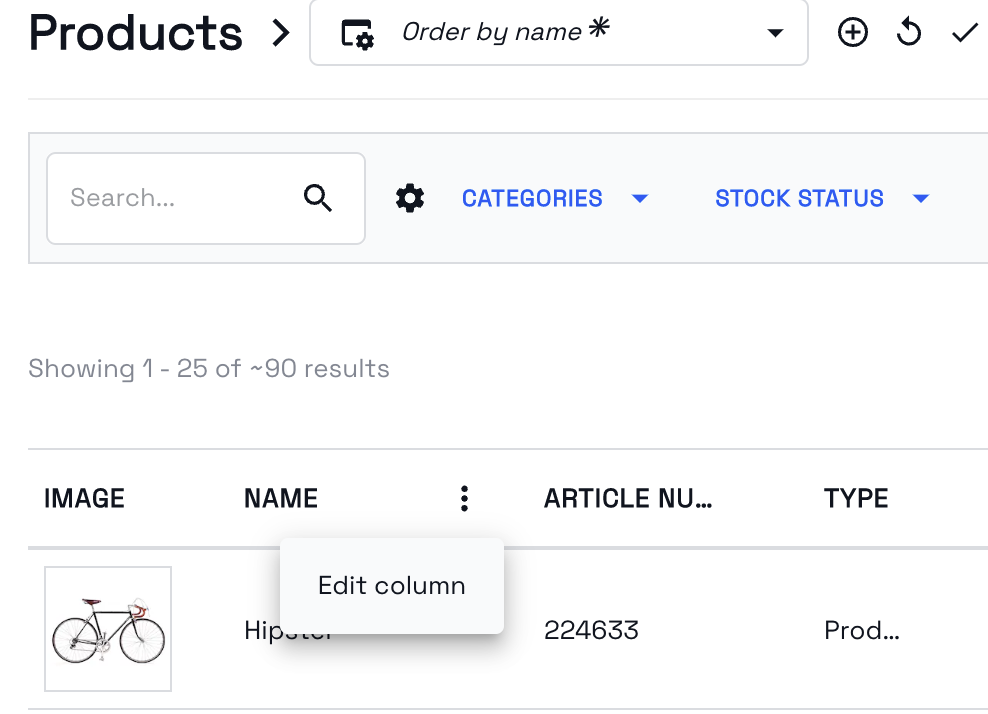The image size is (988, 714).
Task: Click the TYPE column header
Action: 856,498
